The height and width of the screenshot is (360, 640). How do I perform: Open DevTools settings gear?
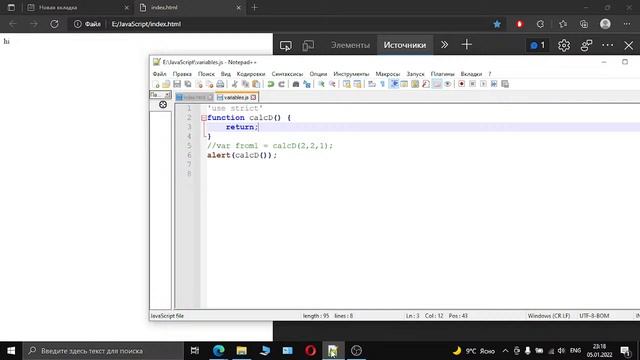click(564, 45)
